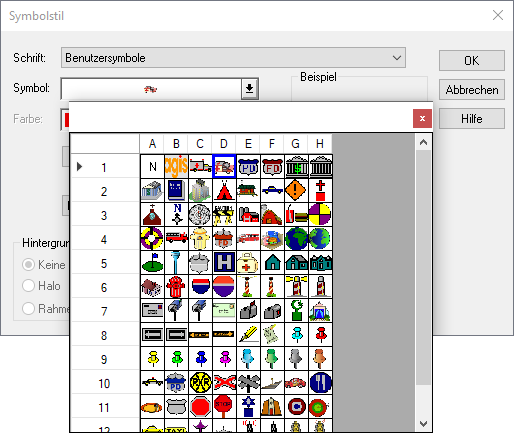Select the red octagon stop sign symbol

[x=200, y=406]
